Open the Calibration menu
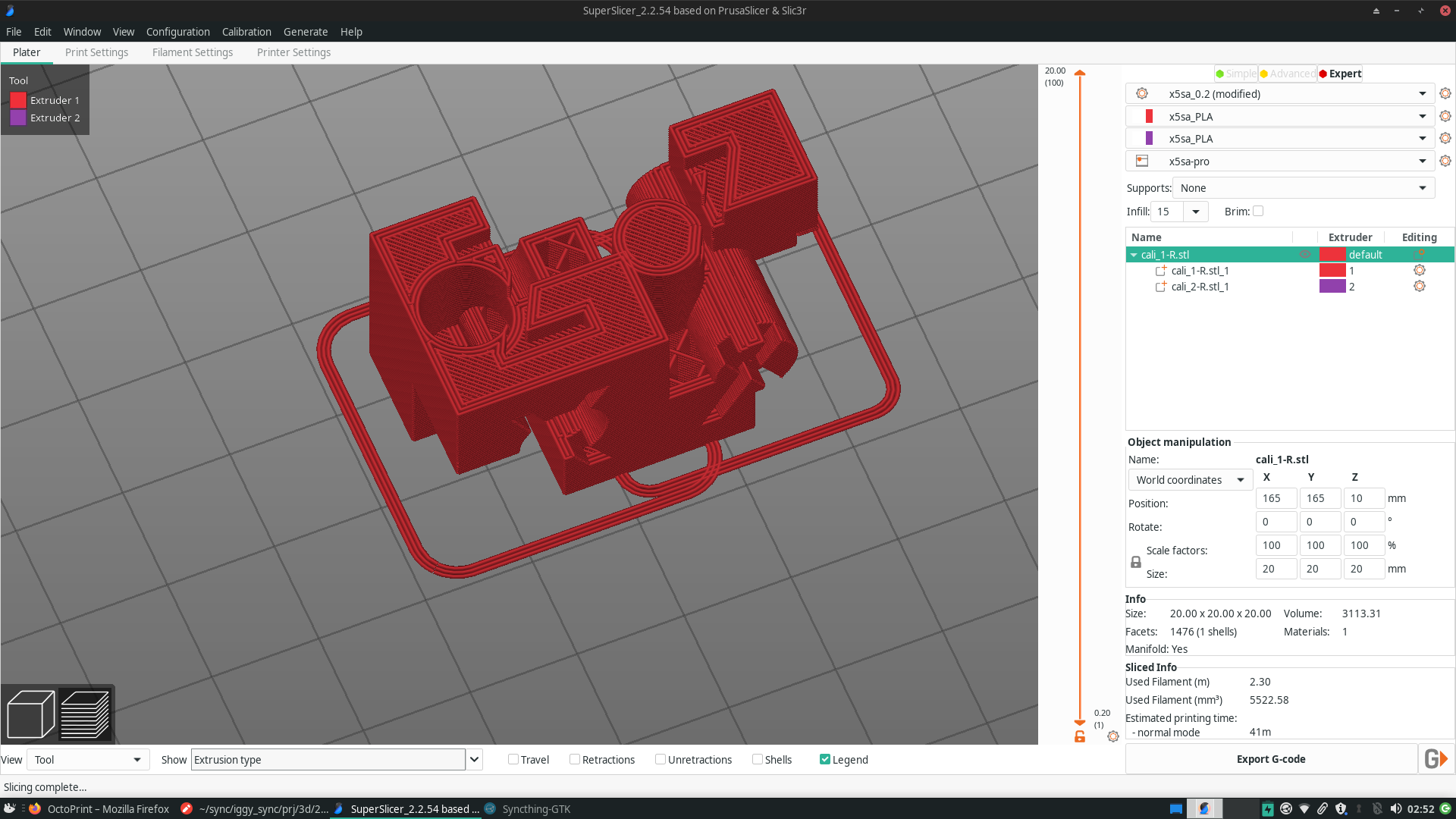 pos(246,32)
